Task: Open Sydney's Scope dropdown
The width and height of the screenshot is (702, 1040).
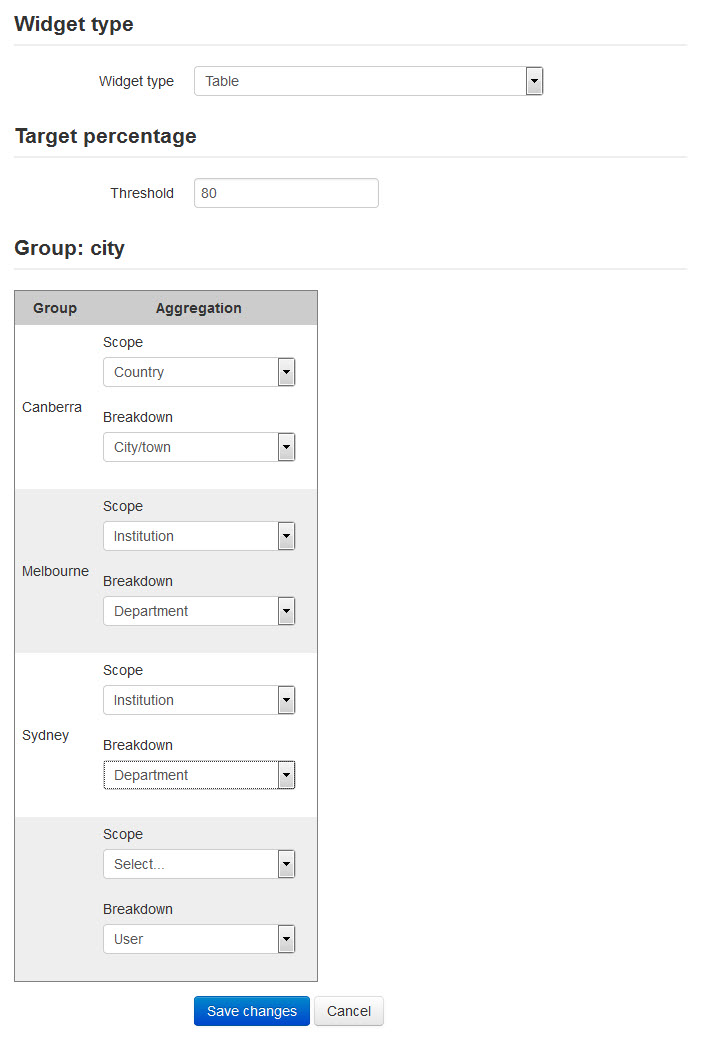Action: pos(199,700)
